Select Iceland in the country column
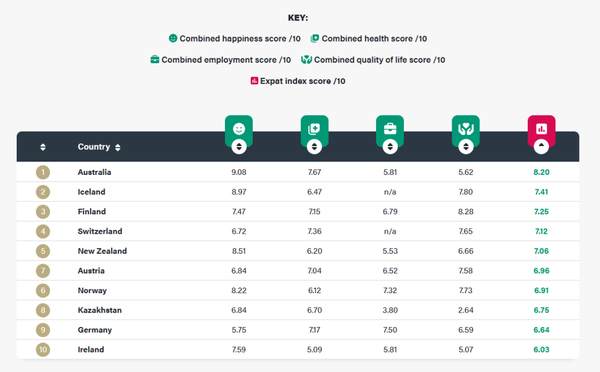This screenshot has width=600, height=372. pyautogui.click(x=91, y=192)
